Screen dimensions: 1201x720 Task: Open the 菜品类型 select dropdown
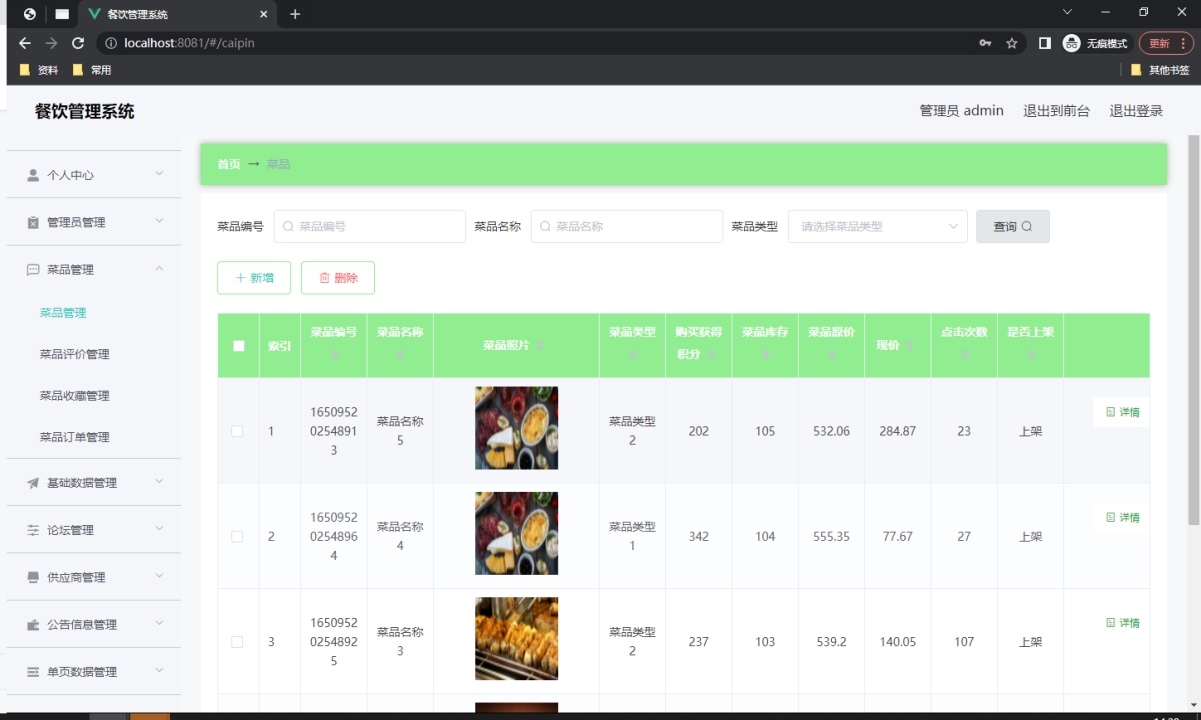878,227
